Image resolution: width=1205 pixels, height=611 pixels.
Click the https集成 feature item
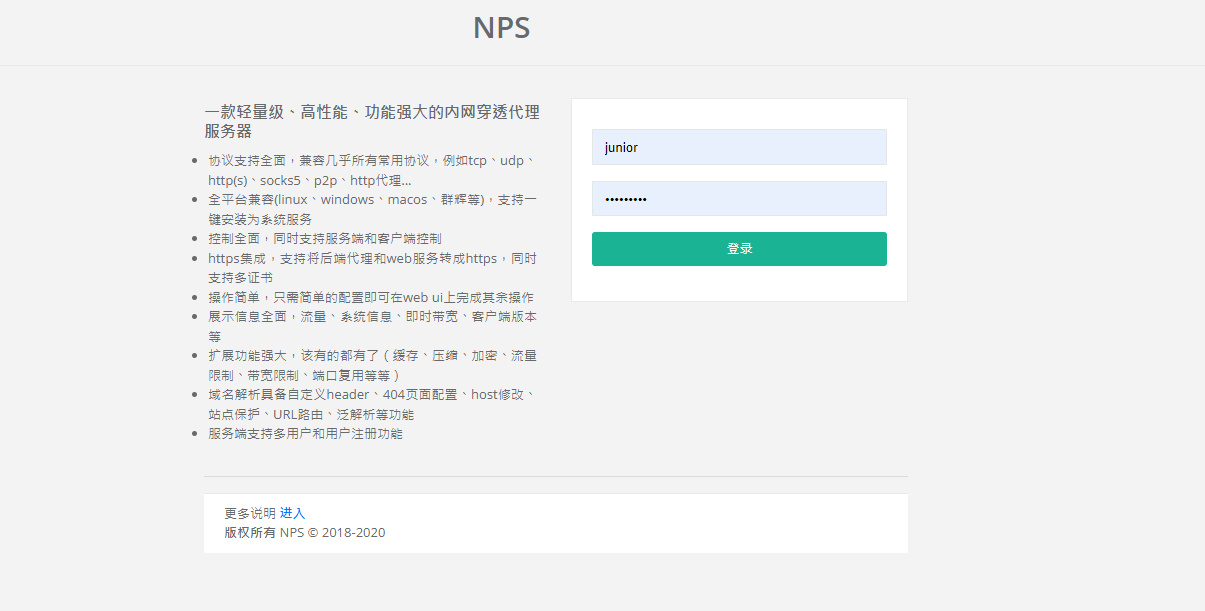click(x=372, y=267)
